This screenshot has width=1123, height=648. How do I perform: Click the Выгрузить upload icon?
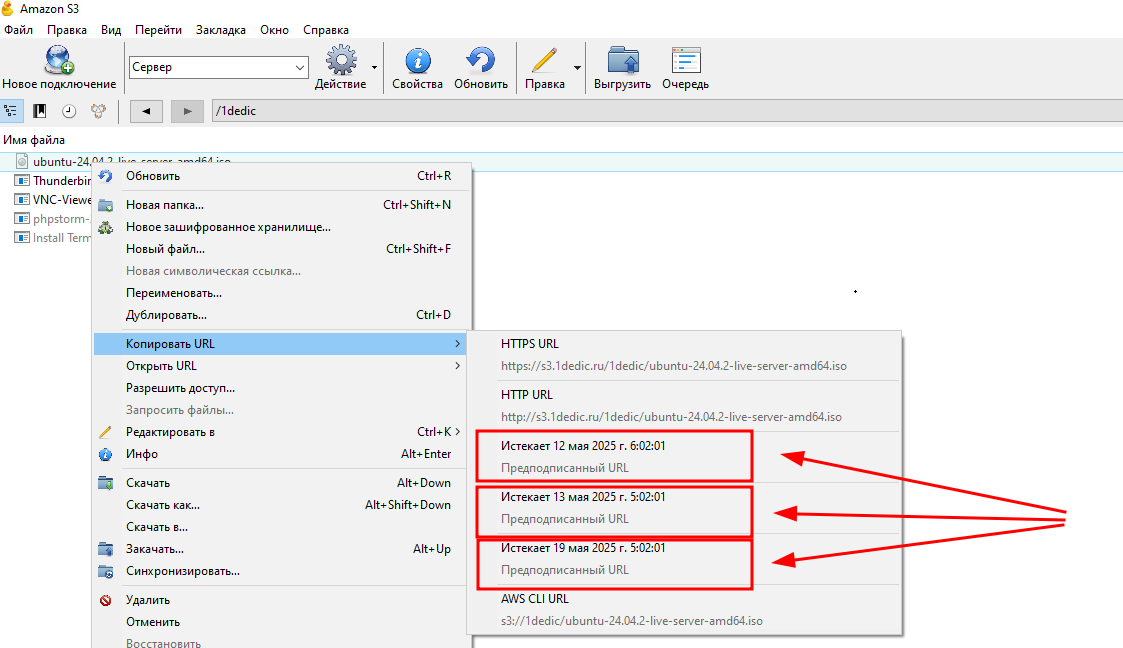coord(622,60)
